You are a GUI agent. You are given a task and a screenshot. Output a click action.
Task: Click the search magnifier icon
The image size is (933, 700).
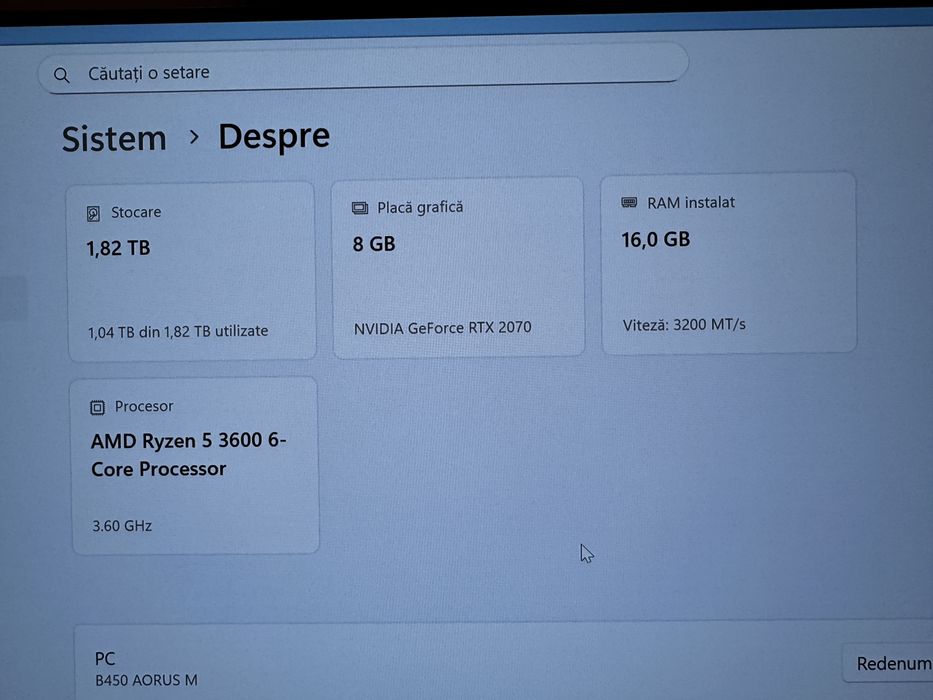61,75
